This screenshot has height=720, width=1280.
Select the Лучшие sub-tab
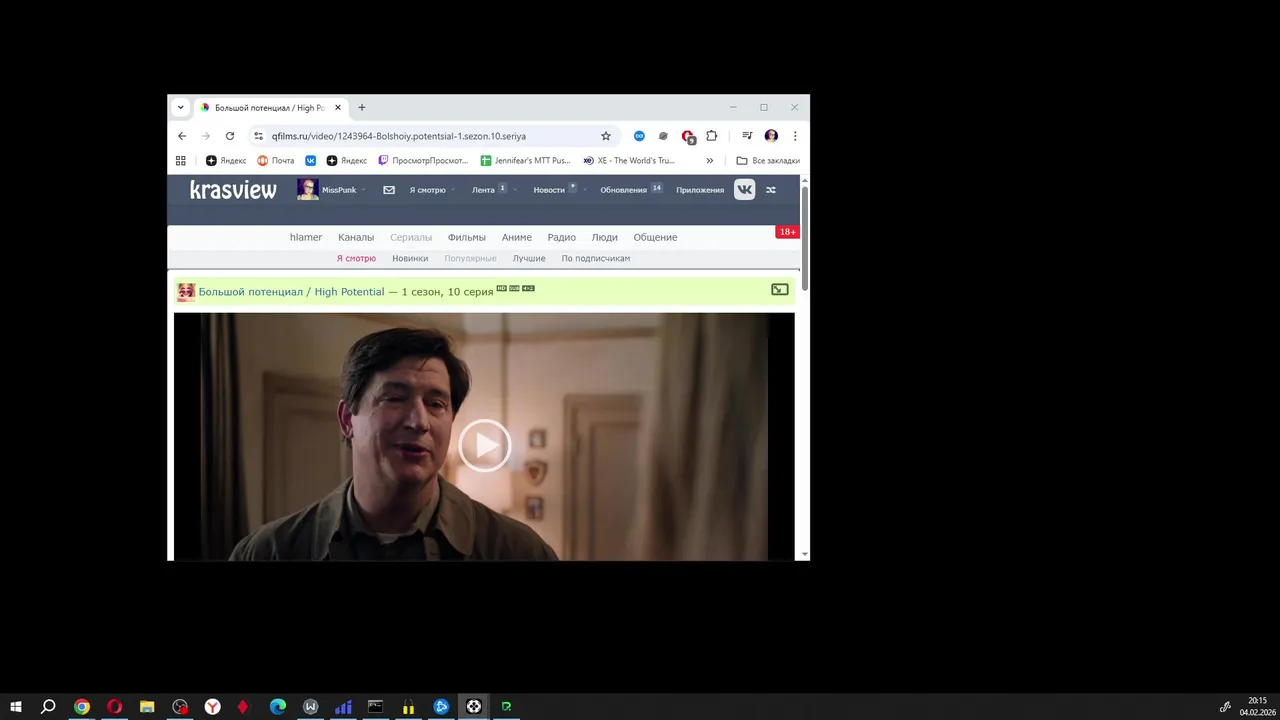coord(529,258)
